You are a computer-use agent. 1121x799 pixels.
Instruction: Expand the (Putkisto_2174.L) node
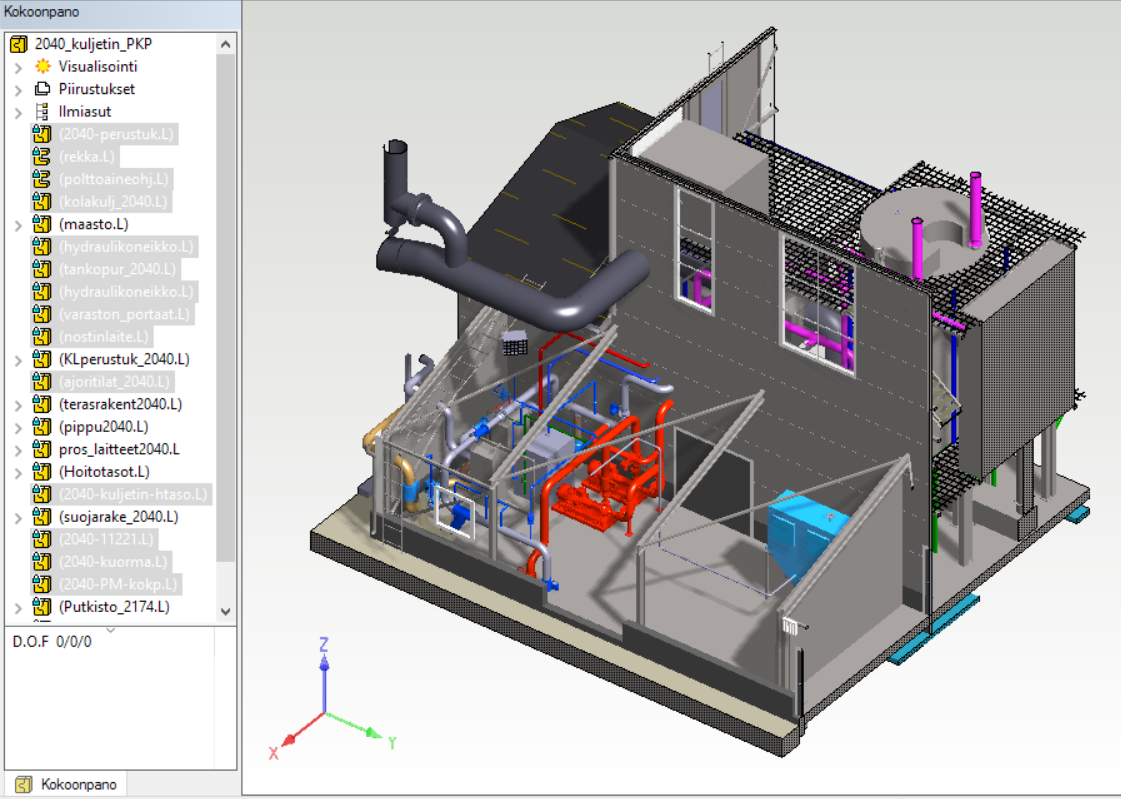pyautogui.click(x=18, y=607)
